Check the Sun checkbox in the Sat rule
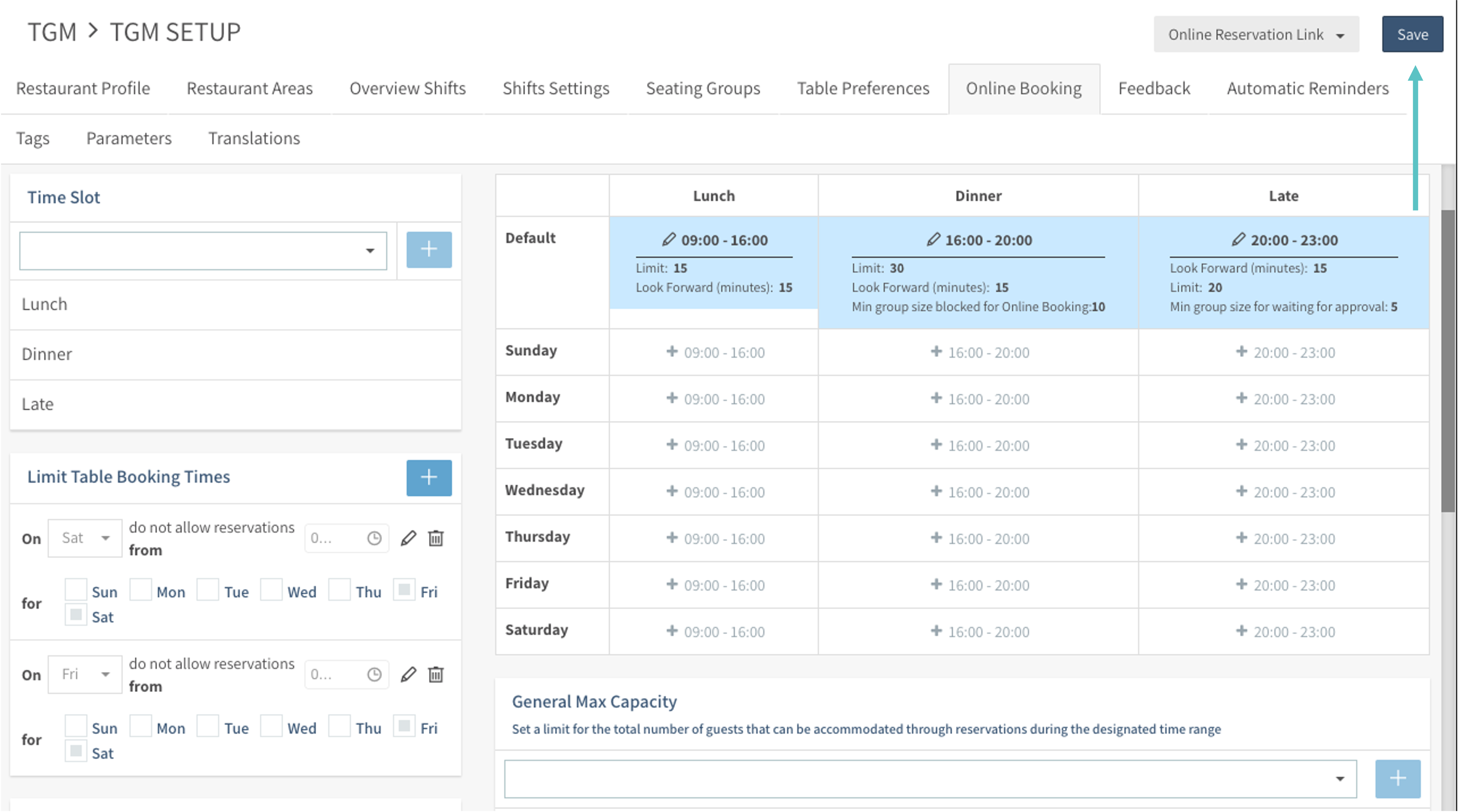Viewport: 1458px width, 812px height. tap(76, 589)
